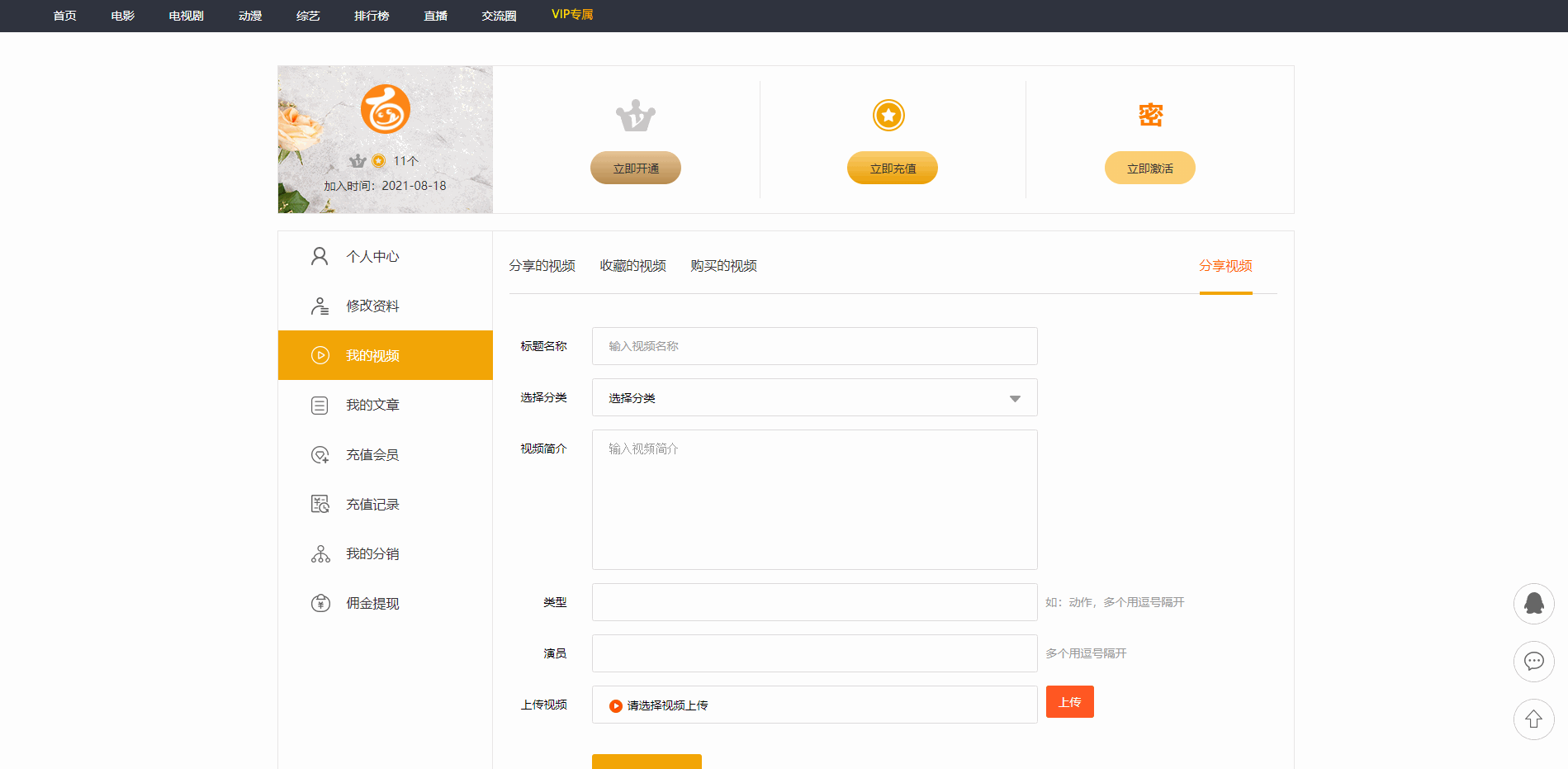Click the grey VIP crown icon

(x=635, y=116)
